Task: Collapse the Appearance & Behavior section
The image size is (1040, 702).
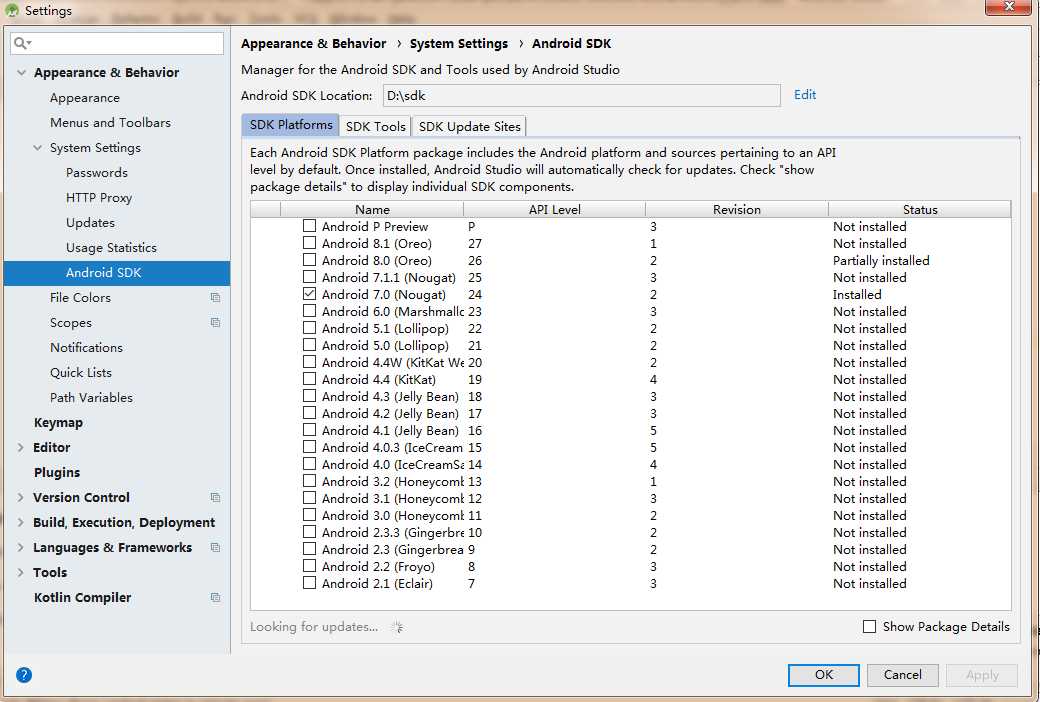Action: point(21,72)
